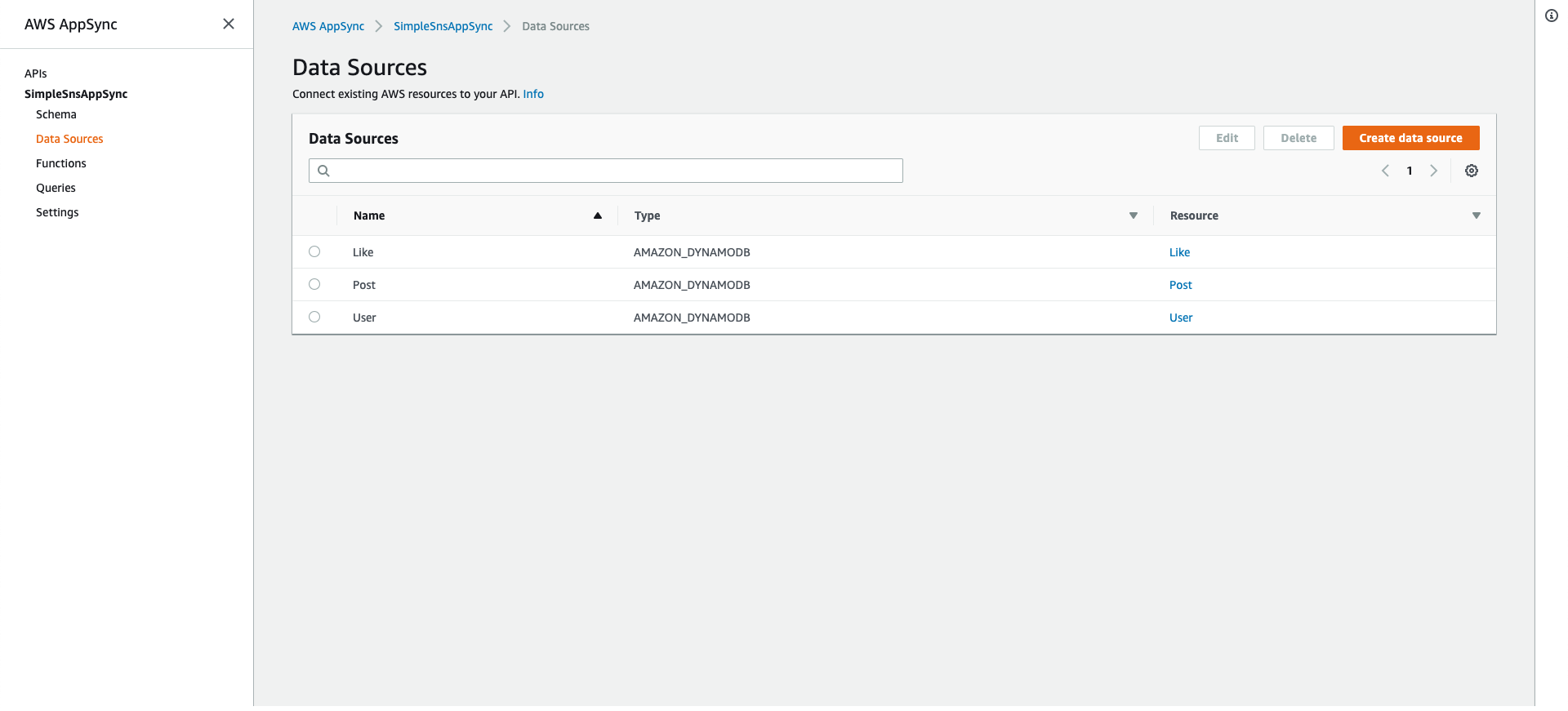
Task: Open Settings in the sidebar
Action: pos(57,212)
